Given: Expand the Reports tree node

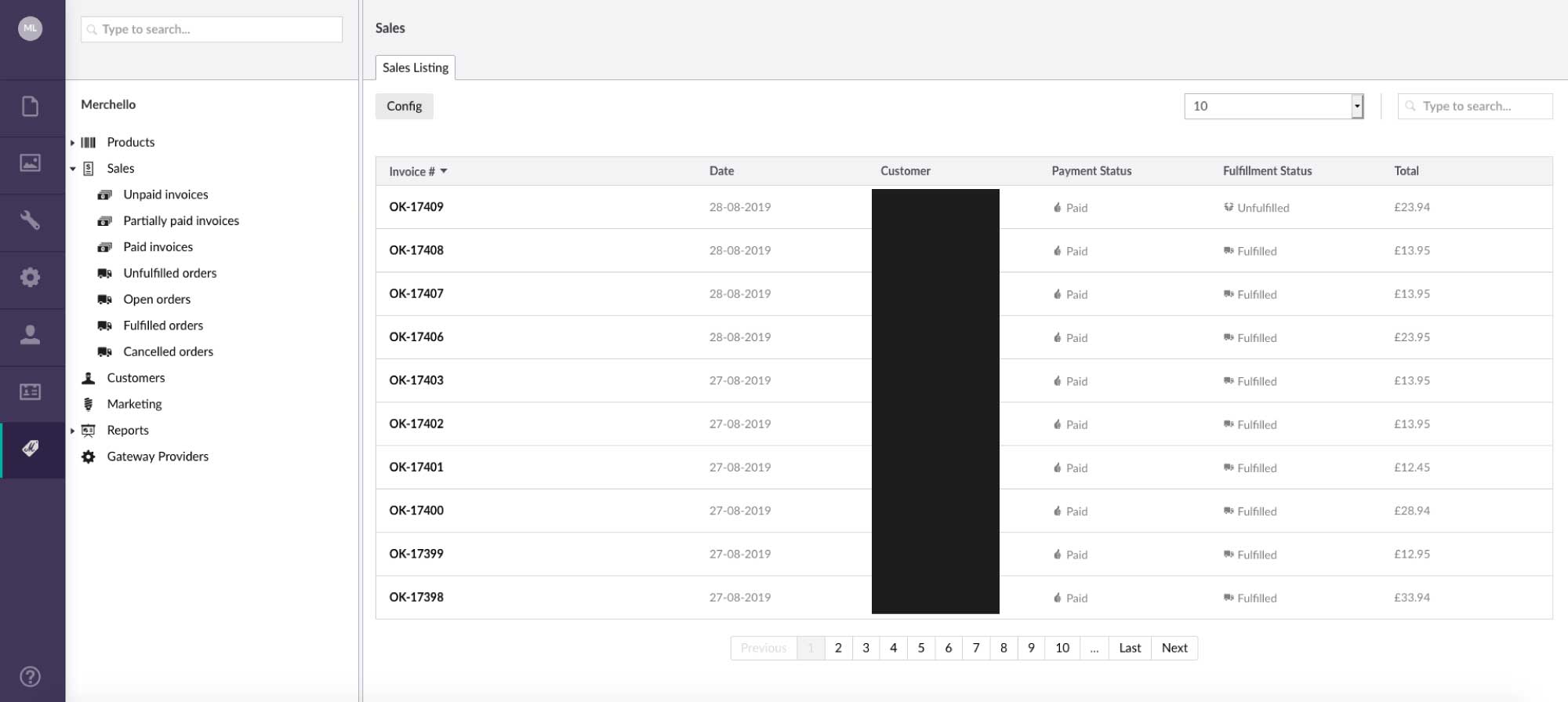Looking at the screenshot, I should pos(72,431).
